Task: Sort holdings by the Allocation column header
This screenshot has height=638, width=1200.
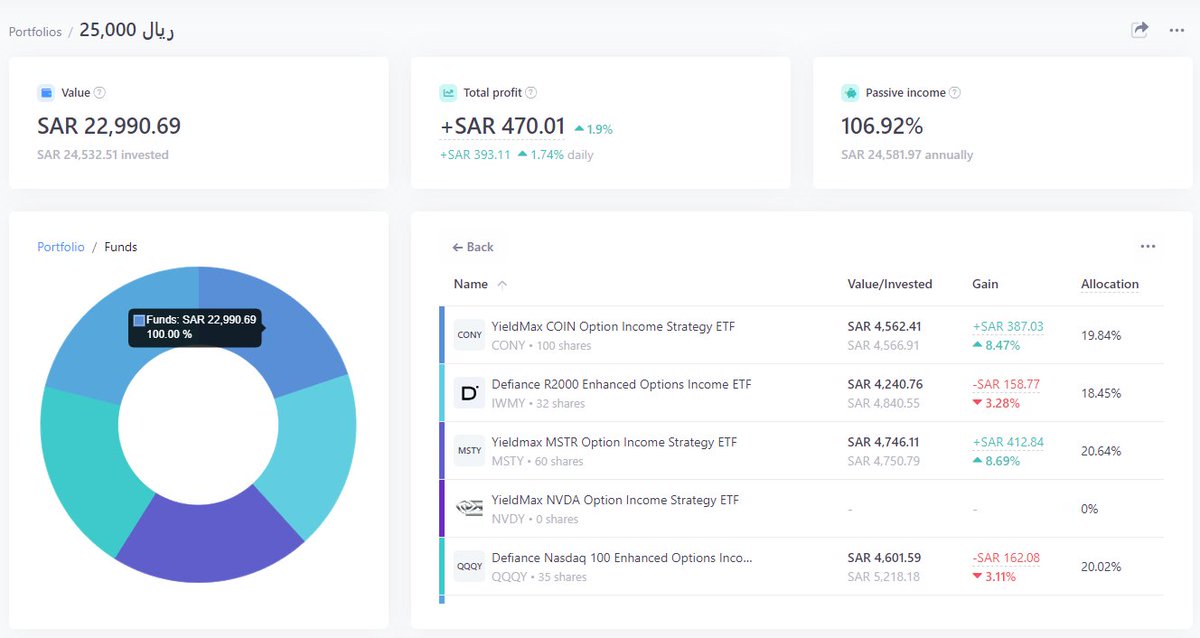Action: (x=1110, y=284)
